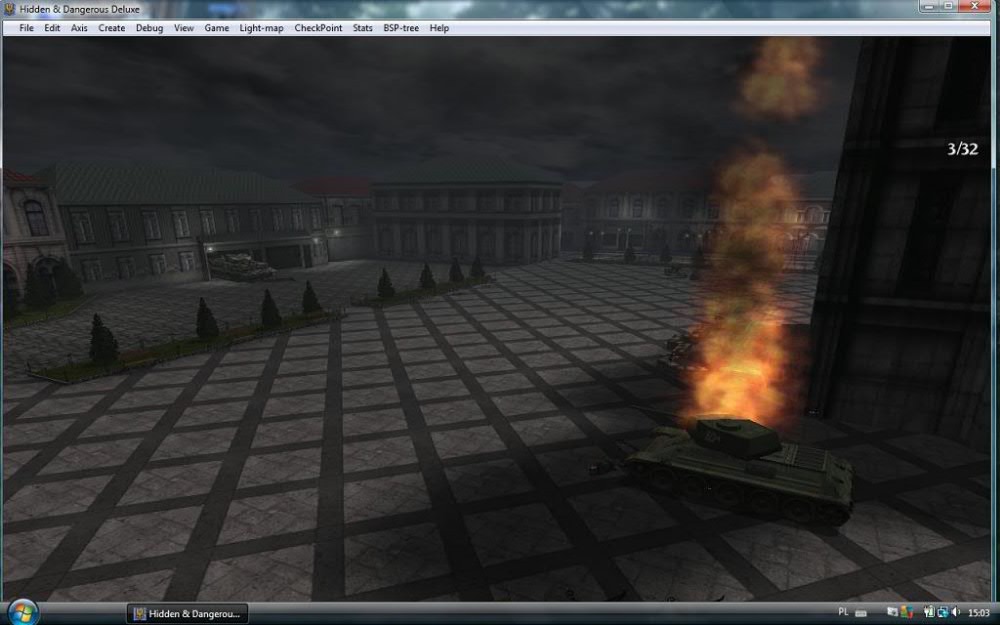Open the Debug menu
This screenshot has height=625, width=1000.
coord(149,28)
